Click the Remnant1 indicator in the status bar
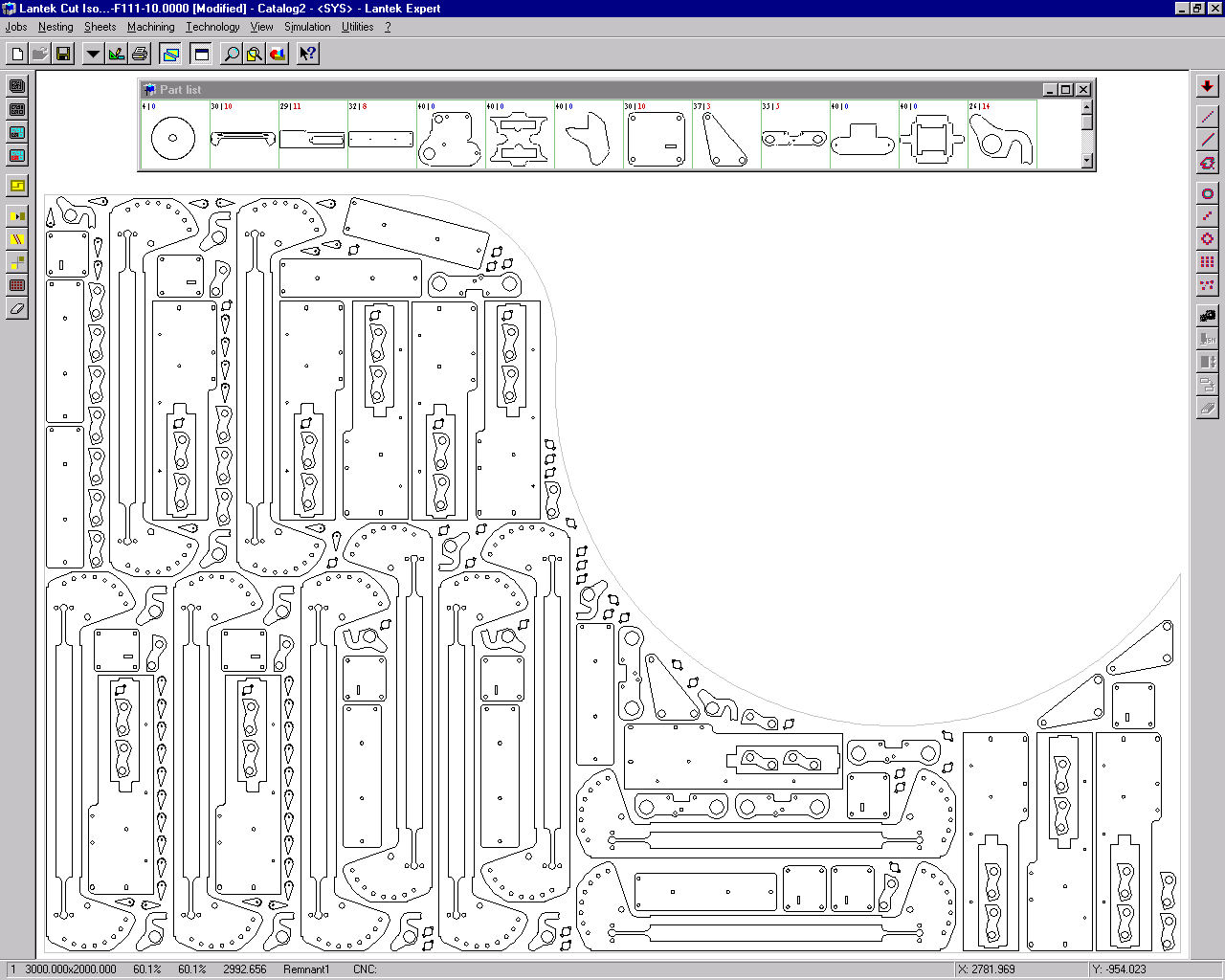 306,969
